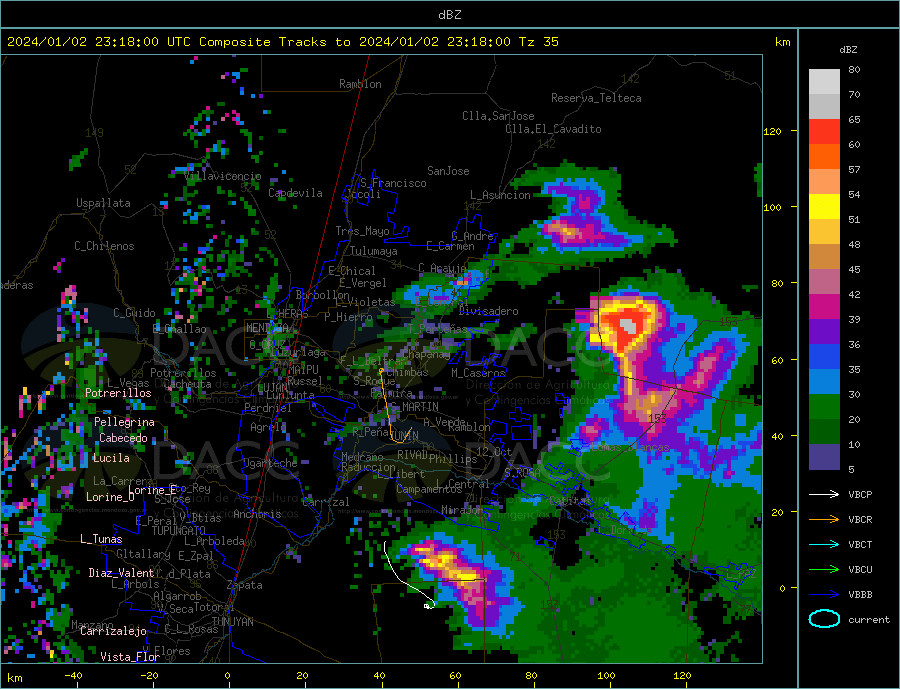Image resolution: width=900 pixels, height=689 pixels.
Task: Click the Phillips place label
Action: pos(453,459)
